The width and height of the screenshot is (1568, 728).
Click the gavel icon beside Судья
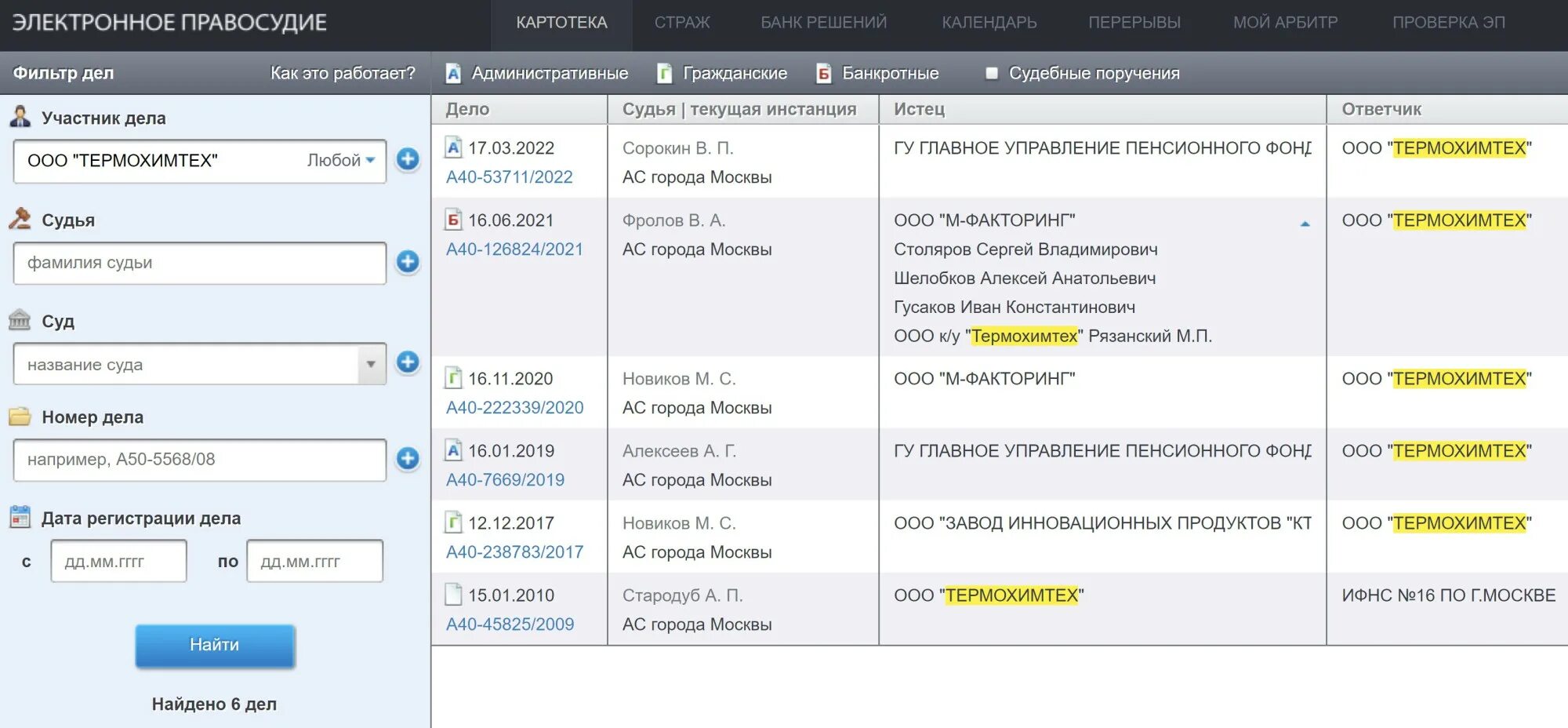pyautogui.click(x=20, y=219)
